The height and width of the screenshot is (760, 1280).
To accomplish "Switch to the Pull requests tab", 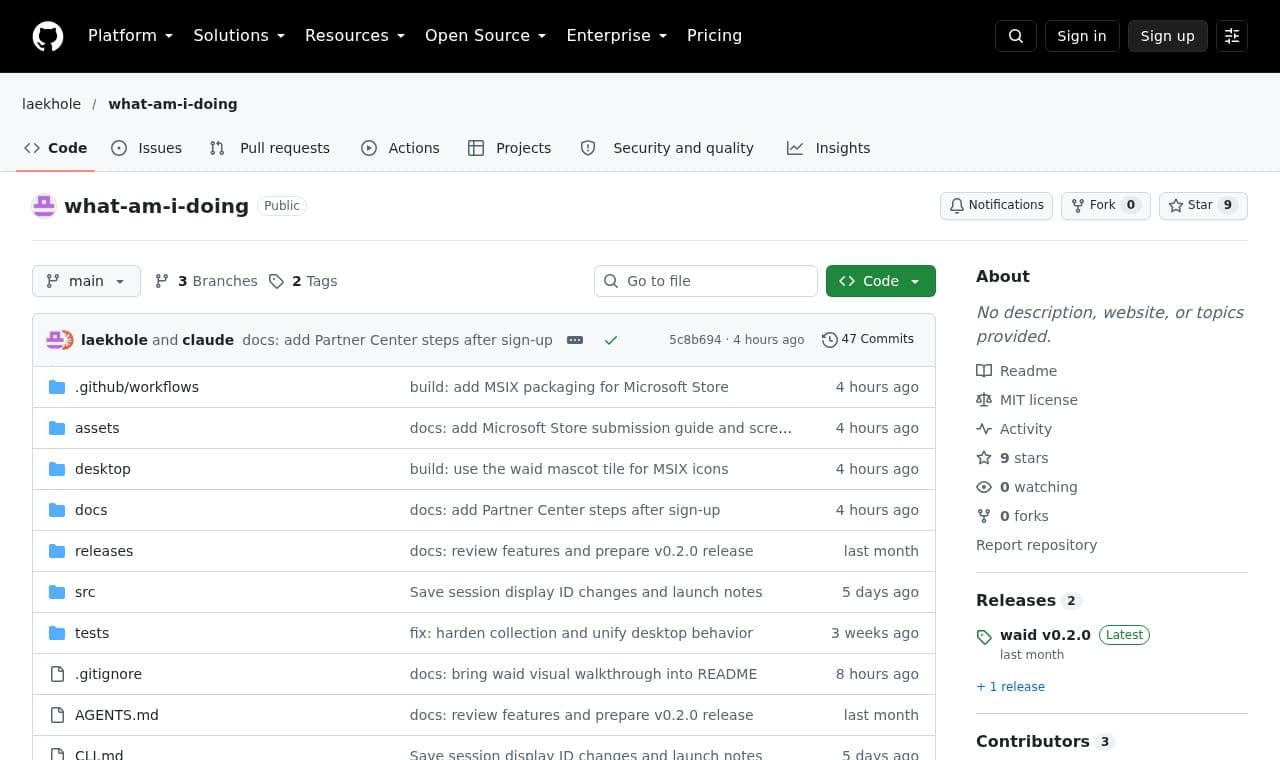I will [269, 148].
